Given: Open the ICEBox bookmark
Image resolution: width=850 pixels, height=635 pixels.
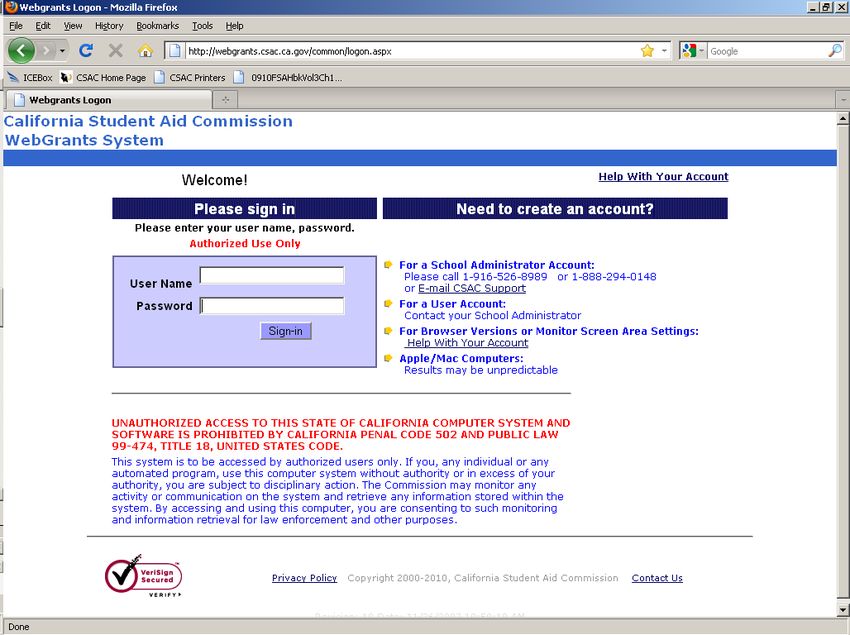Looking at the screenshot, I should click(x=30, y=78).
